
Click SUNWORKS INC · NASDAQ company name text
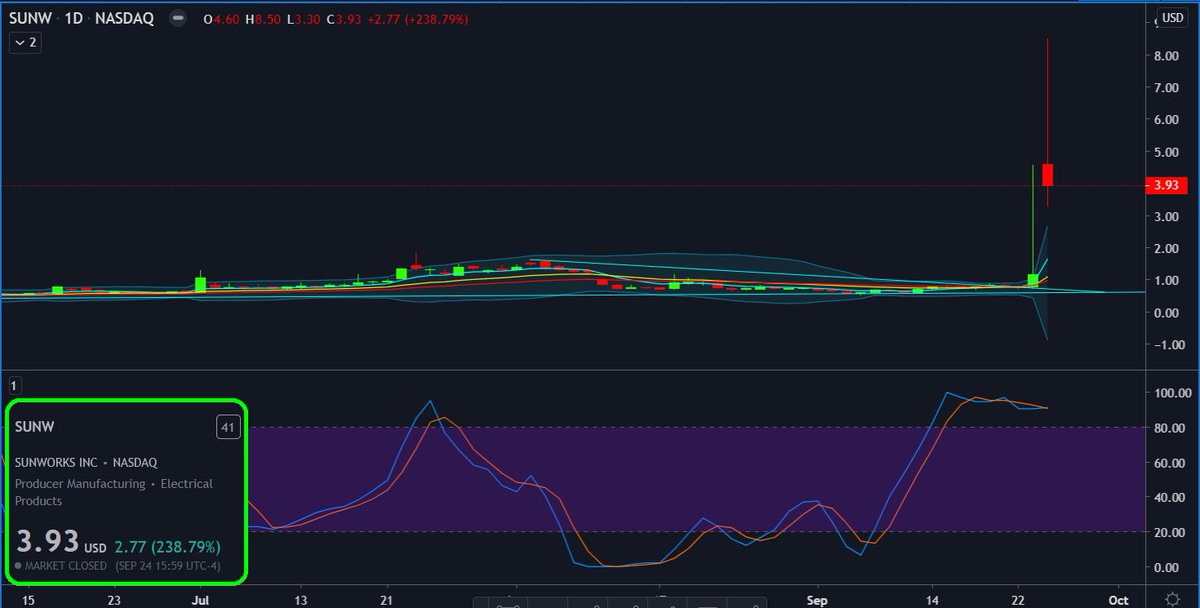pos(86,462)
